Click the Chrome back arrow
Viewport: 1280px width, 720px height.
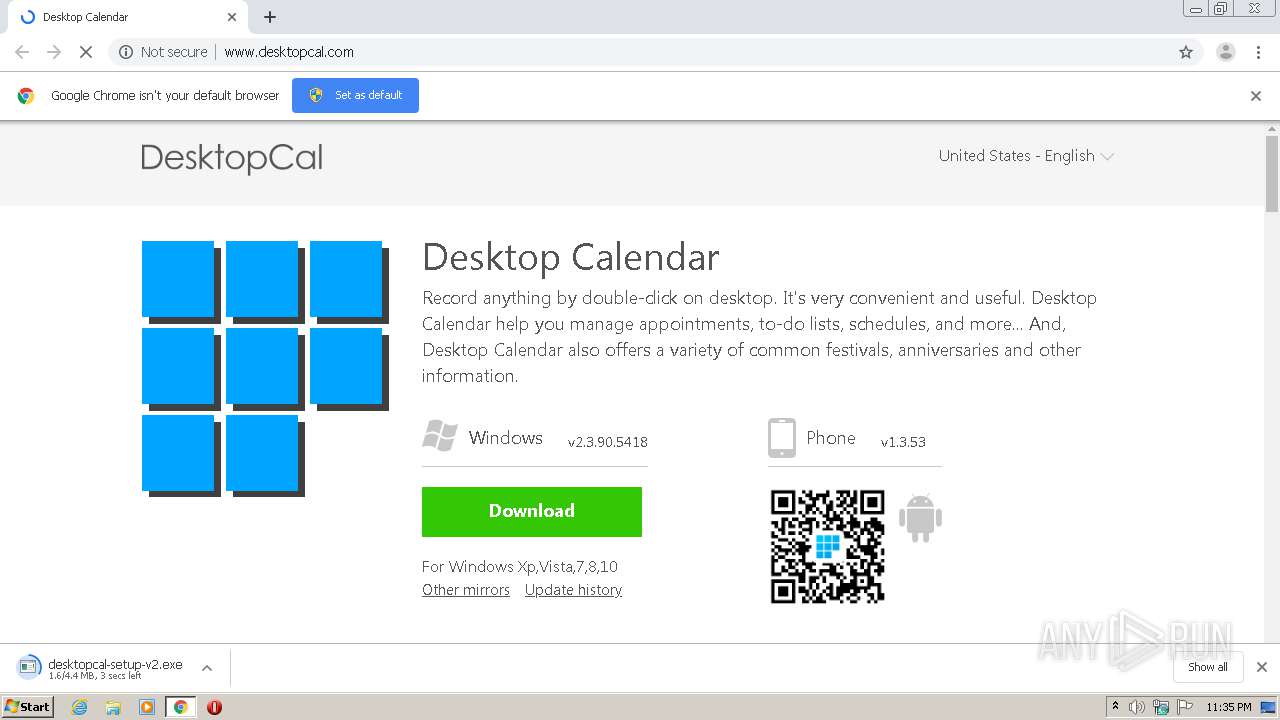(x=22, y=52)
